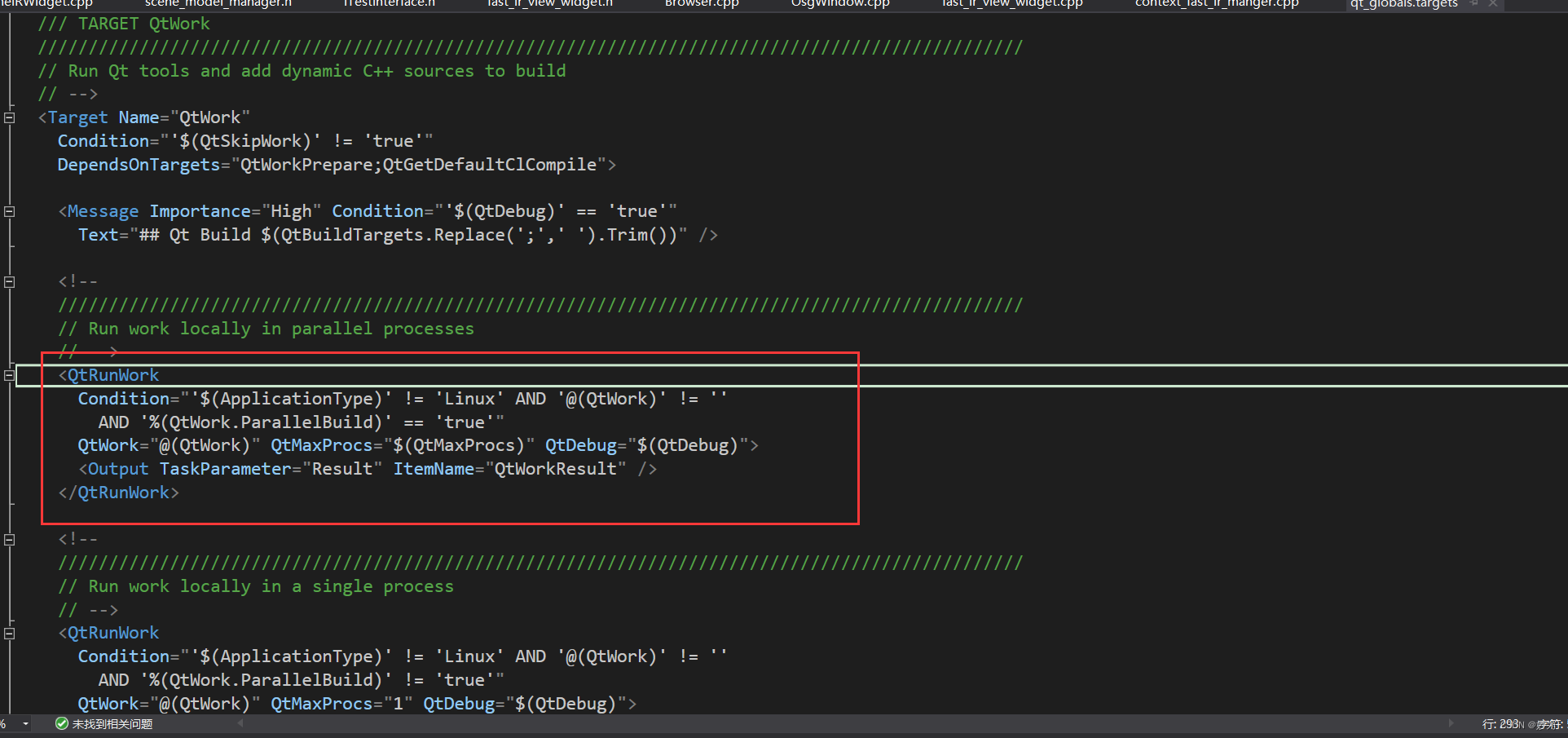This screenshot has width=1568, height=738.
Task: Click the 'Run Qt tools and add dynamic' comment
Action: click(302, 71)
